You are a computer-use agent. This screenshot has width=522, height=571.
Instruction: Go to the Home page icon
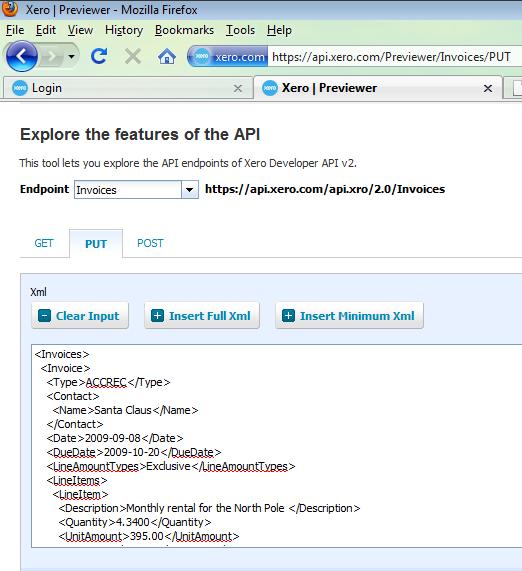[167, 56]
